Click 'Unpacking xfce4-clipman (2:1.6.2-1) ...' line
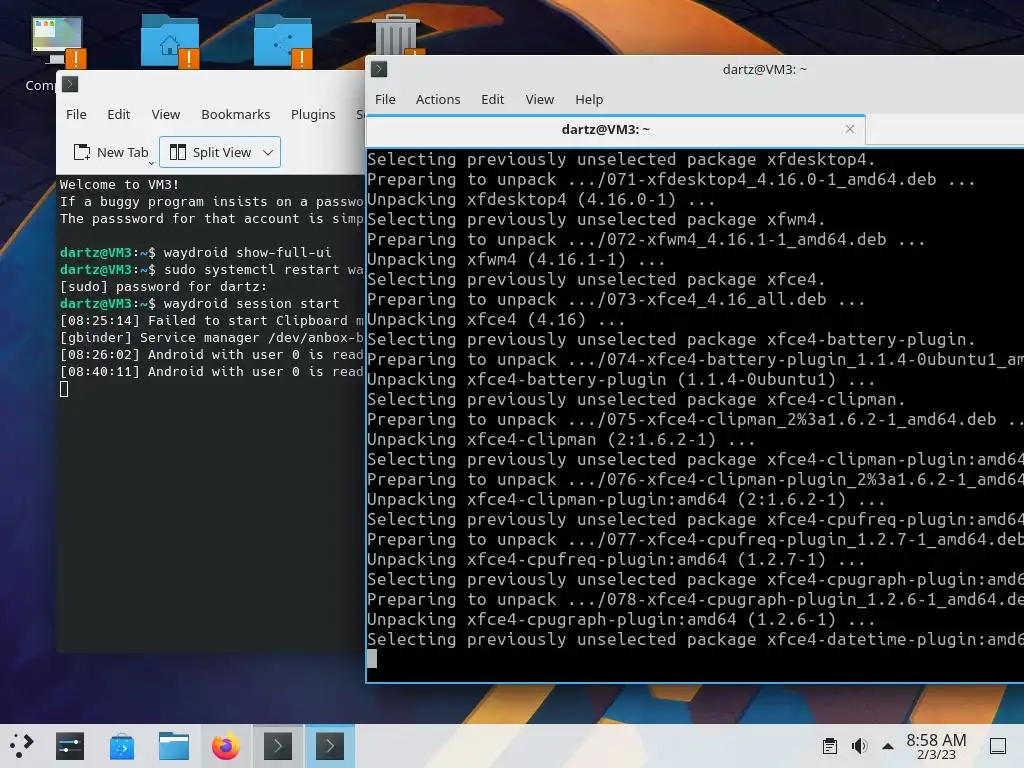1024x768 pixels. 561,440
